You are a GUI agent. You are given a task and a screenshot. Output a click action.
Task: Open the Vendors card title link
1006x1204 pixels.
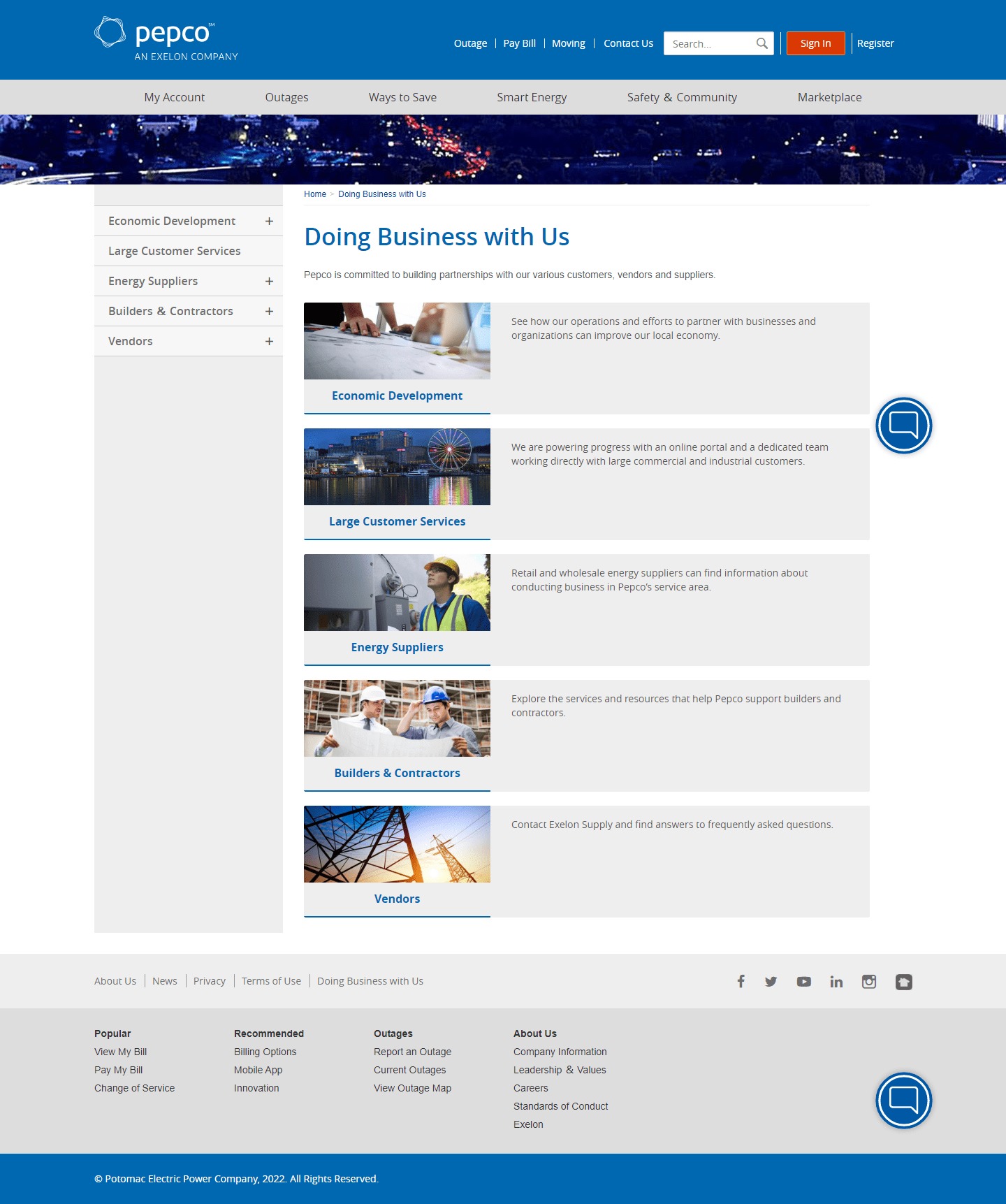point(397,899)
